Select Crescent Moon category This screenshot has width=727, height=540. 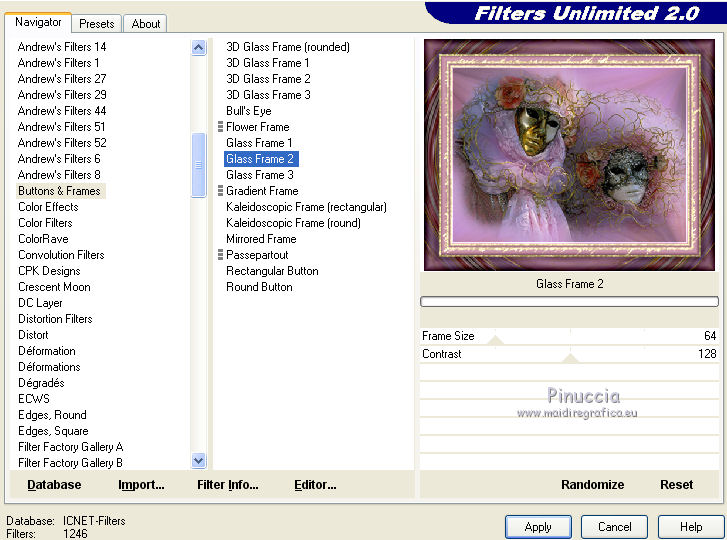pos(54,286)
